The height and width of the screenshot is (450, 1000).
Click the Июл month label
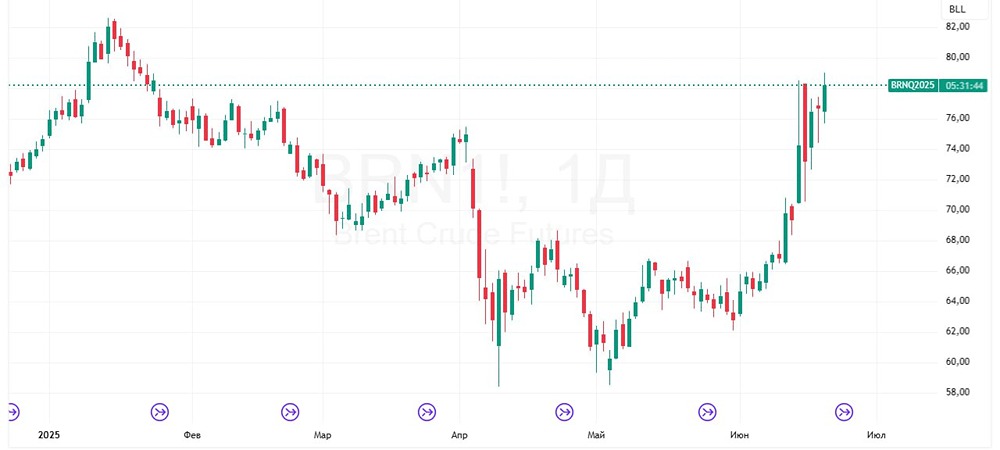point(877,435)
